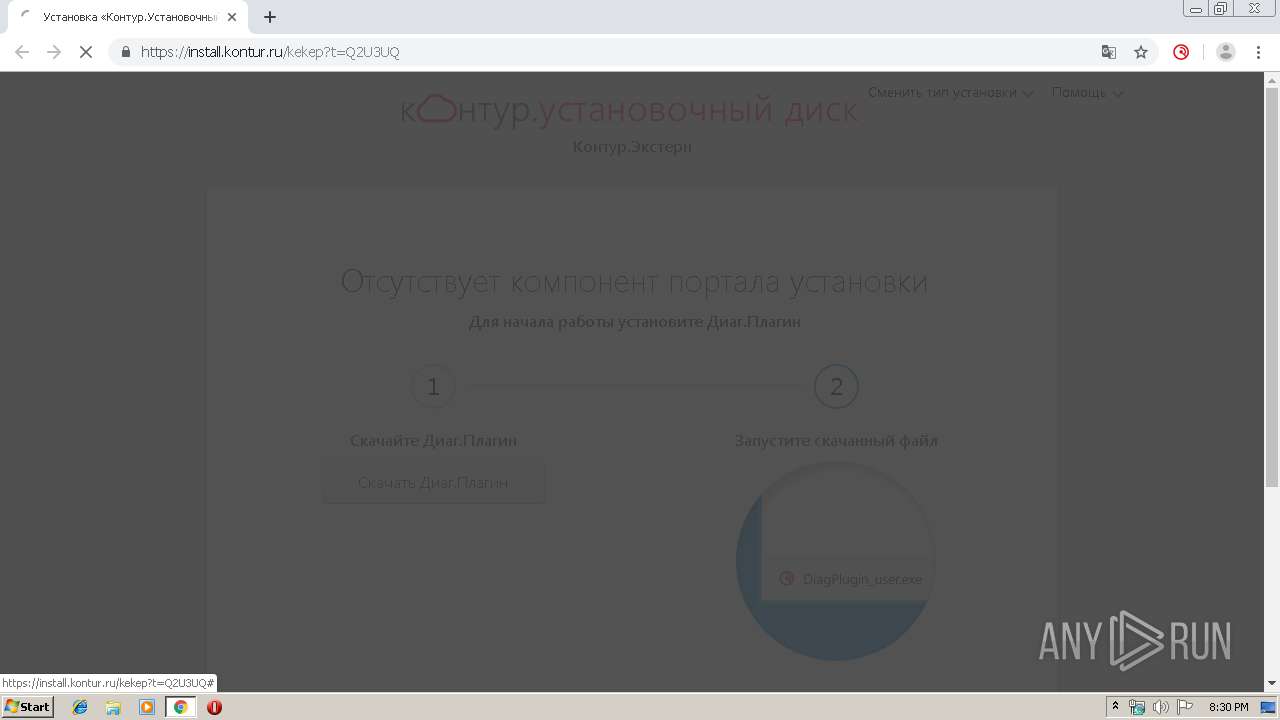Select the Установка «Контур.Установочный tab

click(127, 17)
